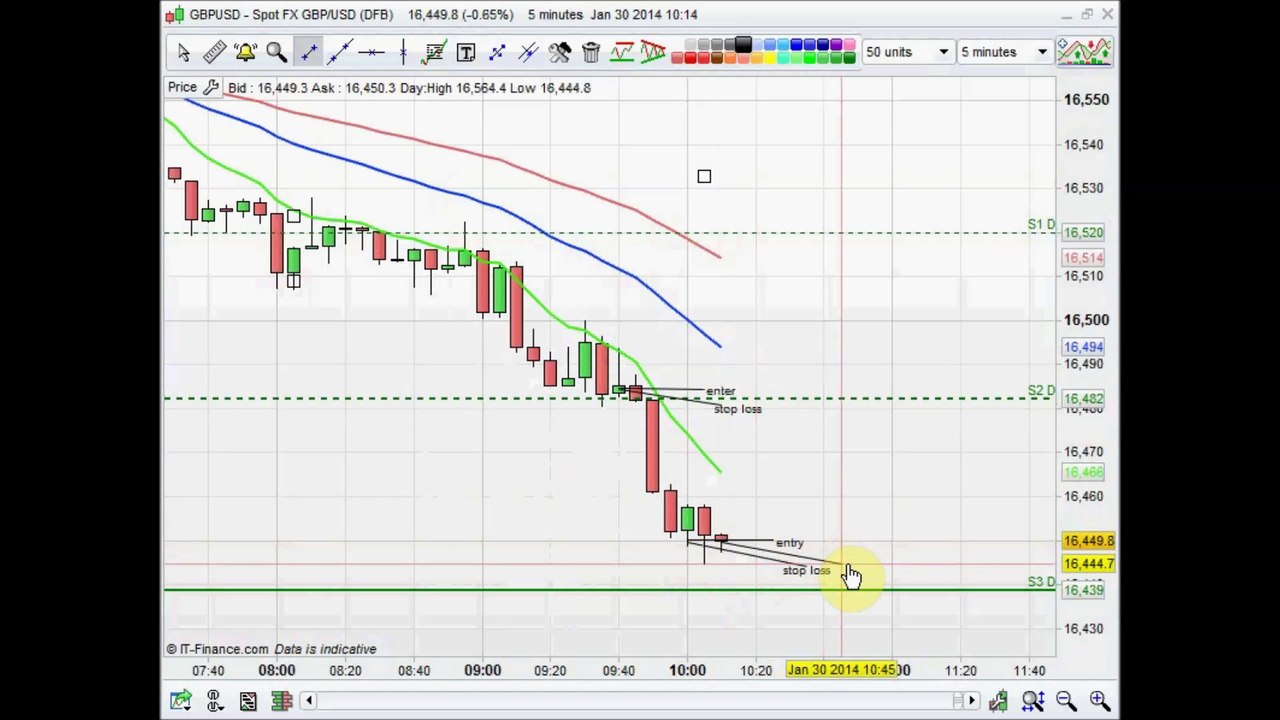This screenshot has width=1280, height=720.
Task: Click the export chart icon at bottom left
Action: click(180, 700)
